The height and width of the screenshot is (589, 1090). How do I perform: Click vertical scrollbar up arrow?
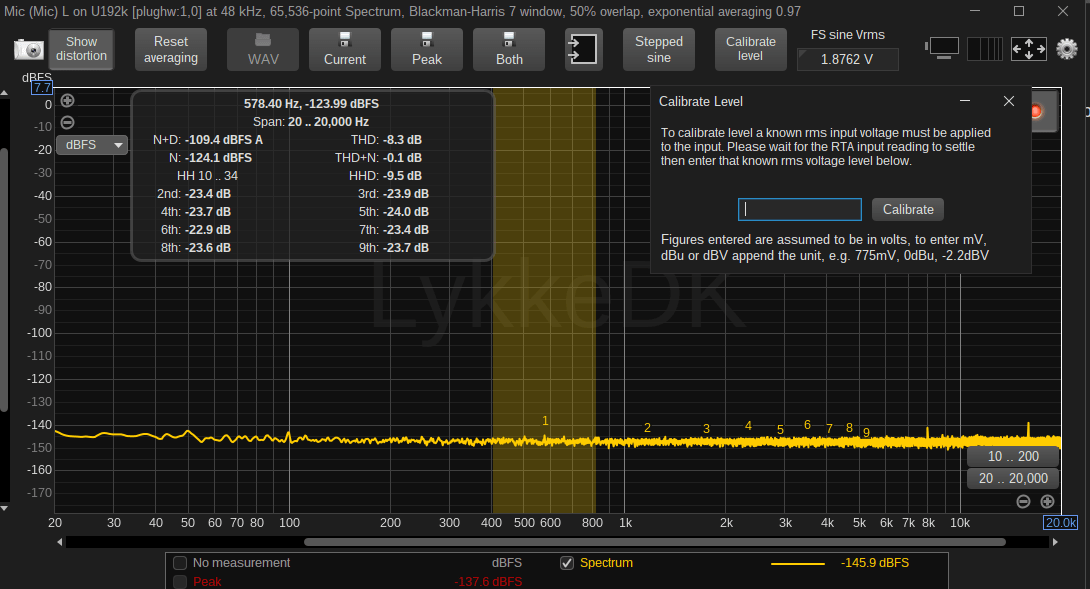click(x=4, y=92)
